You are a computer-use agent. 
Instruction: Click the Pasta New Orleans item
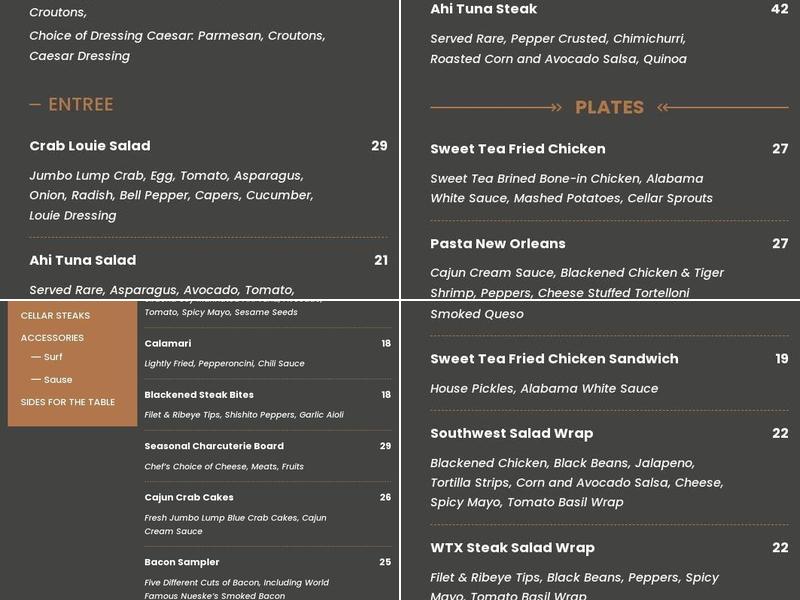coord(496,243)
